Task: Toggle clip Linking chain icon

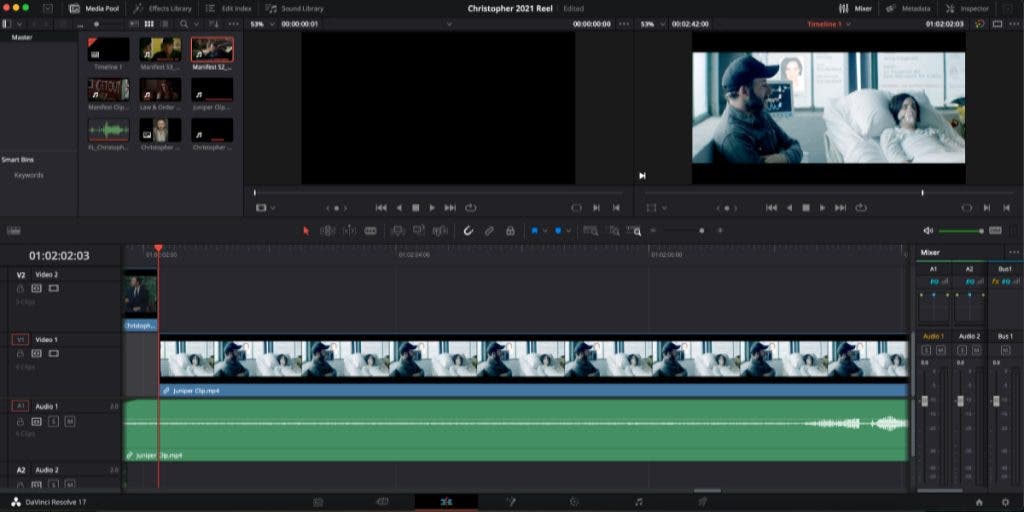Action: pos(489,231)
